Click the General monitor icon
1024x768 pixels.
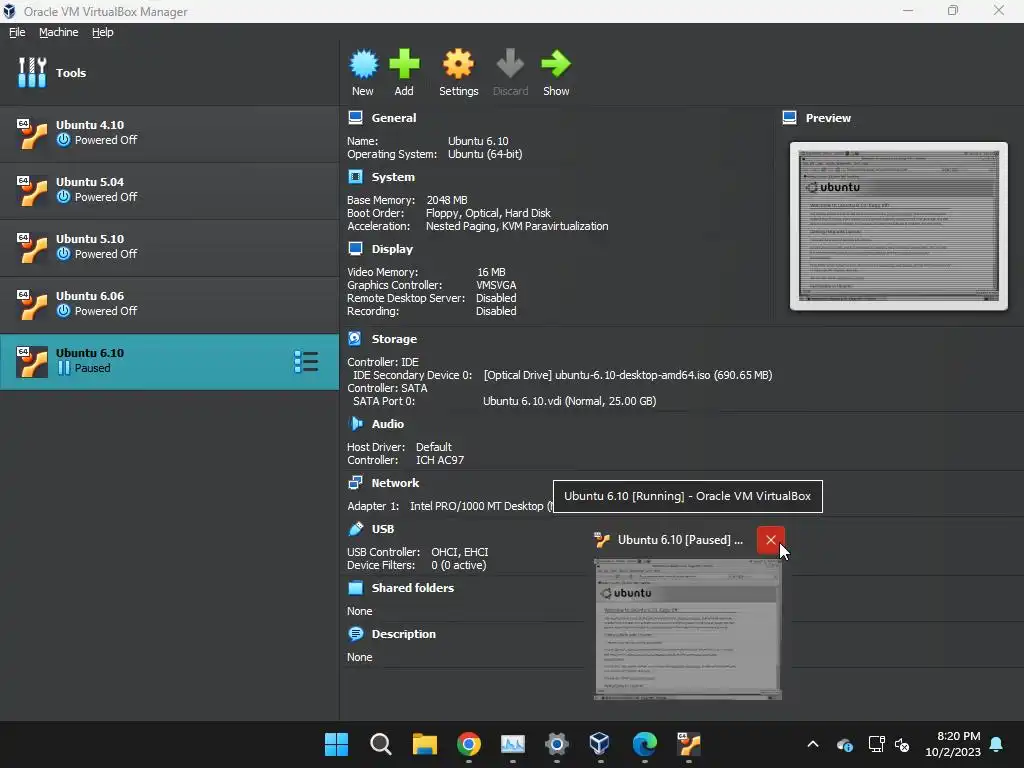coord(355,118)
